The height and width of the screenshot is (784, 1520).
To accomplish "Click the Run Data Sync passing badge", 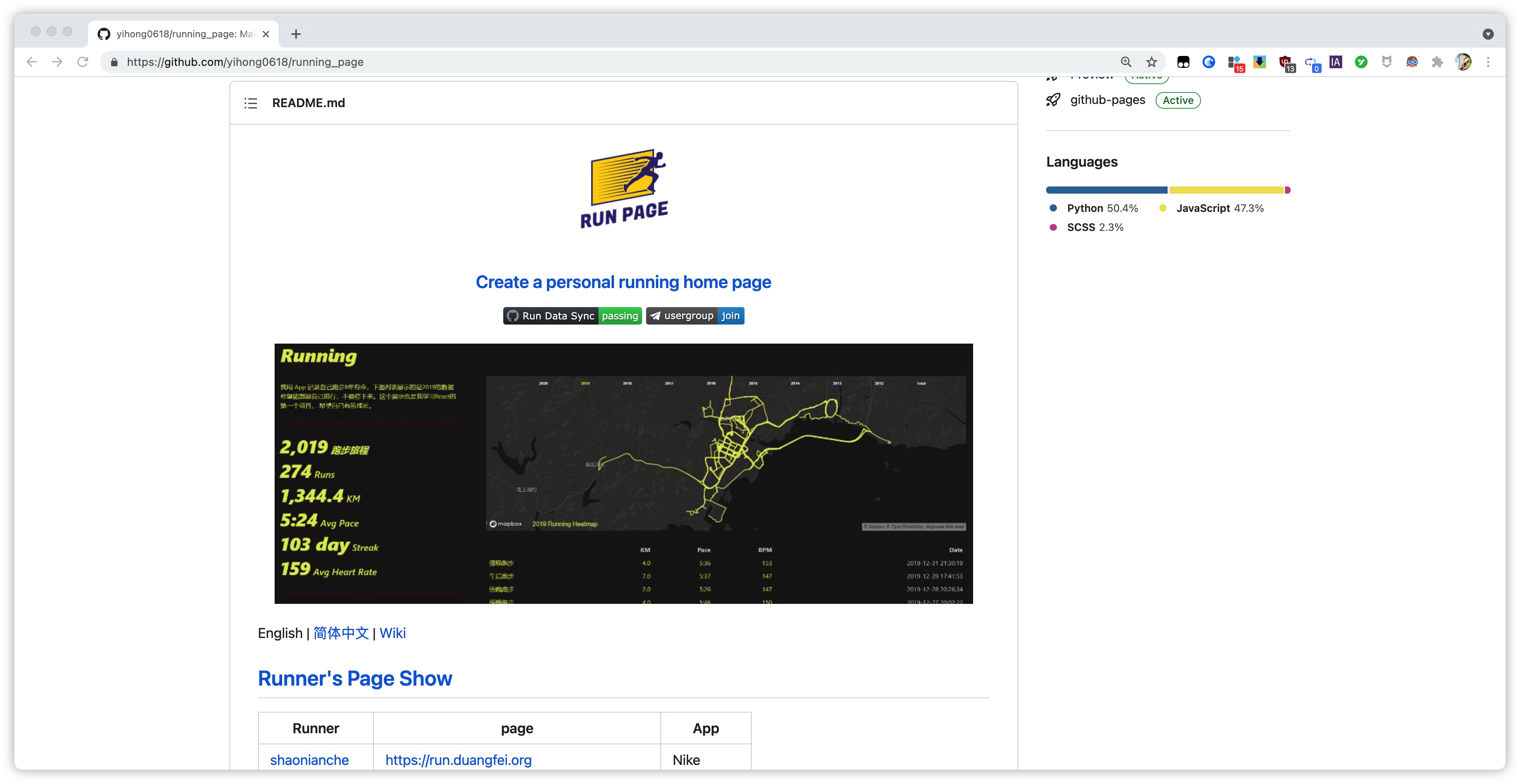I will point(572,316).
